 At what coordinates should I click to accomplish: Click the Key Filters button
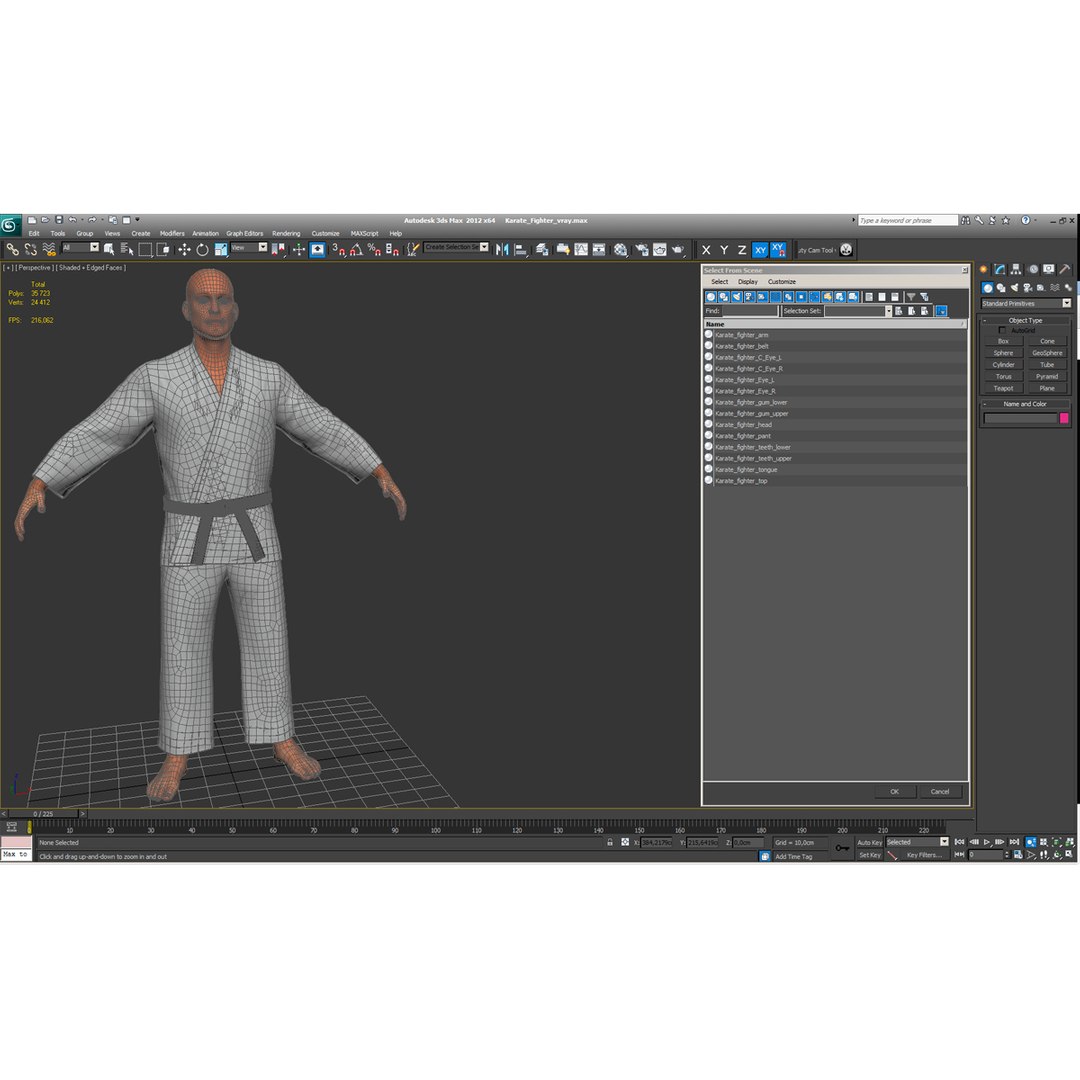[924, 855]
